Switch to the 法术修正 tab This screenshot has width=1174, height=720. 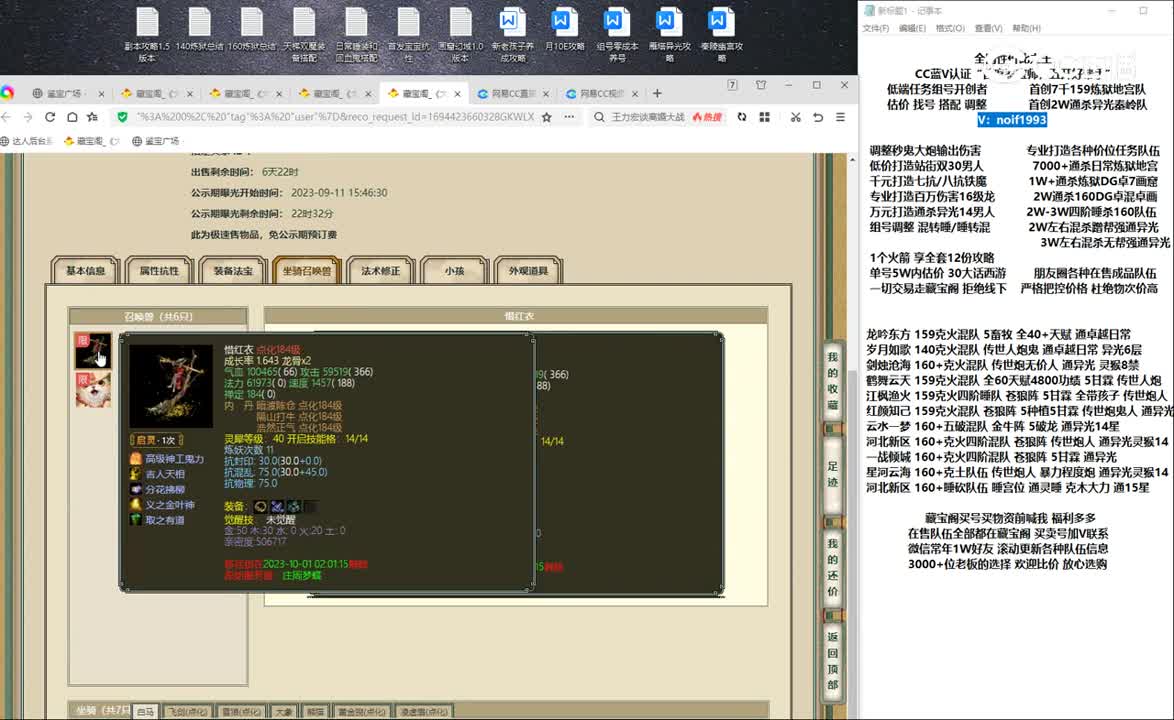[x=380, y=271]
